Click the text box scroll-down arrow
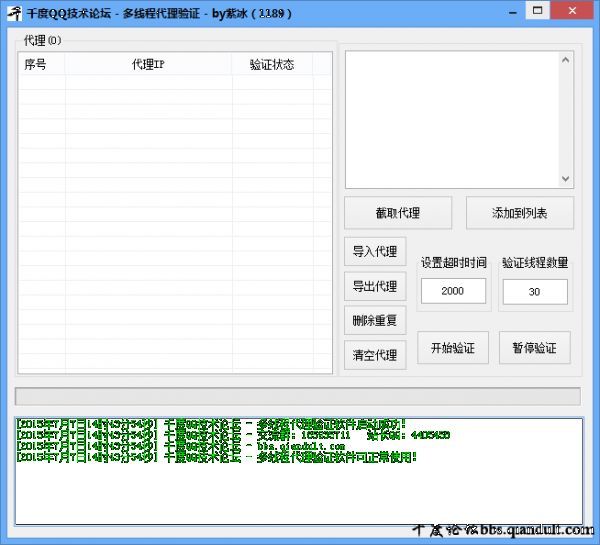 tap(566, 179)
